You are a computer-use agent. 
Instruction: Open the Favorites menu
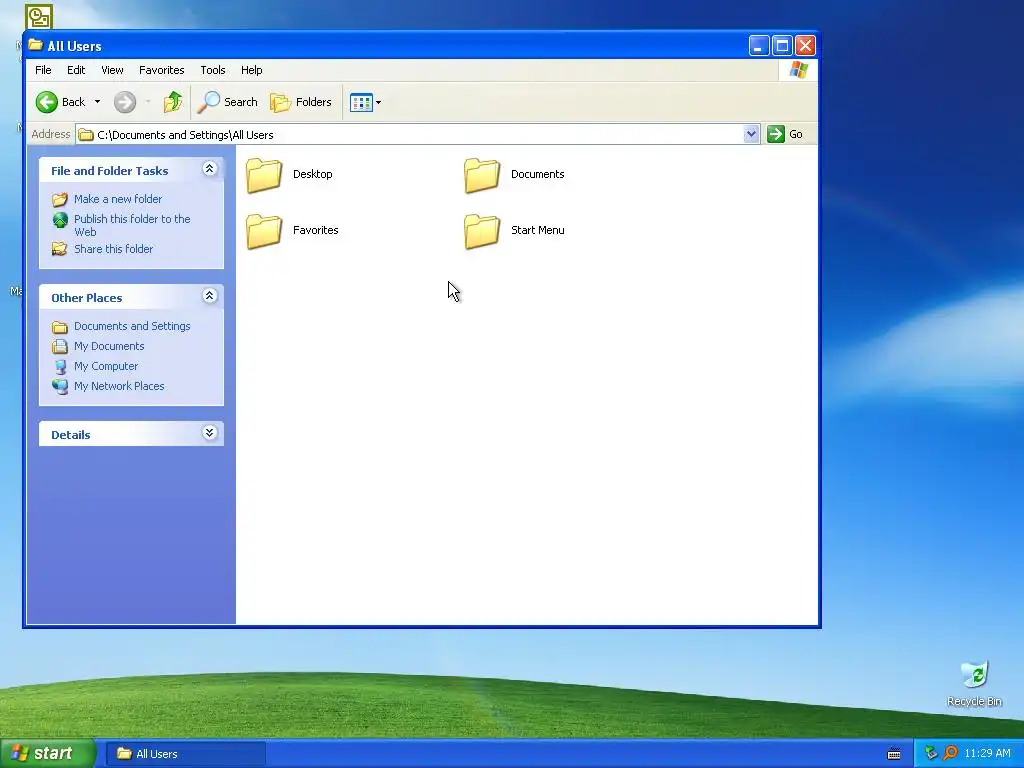coord(161,70)
